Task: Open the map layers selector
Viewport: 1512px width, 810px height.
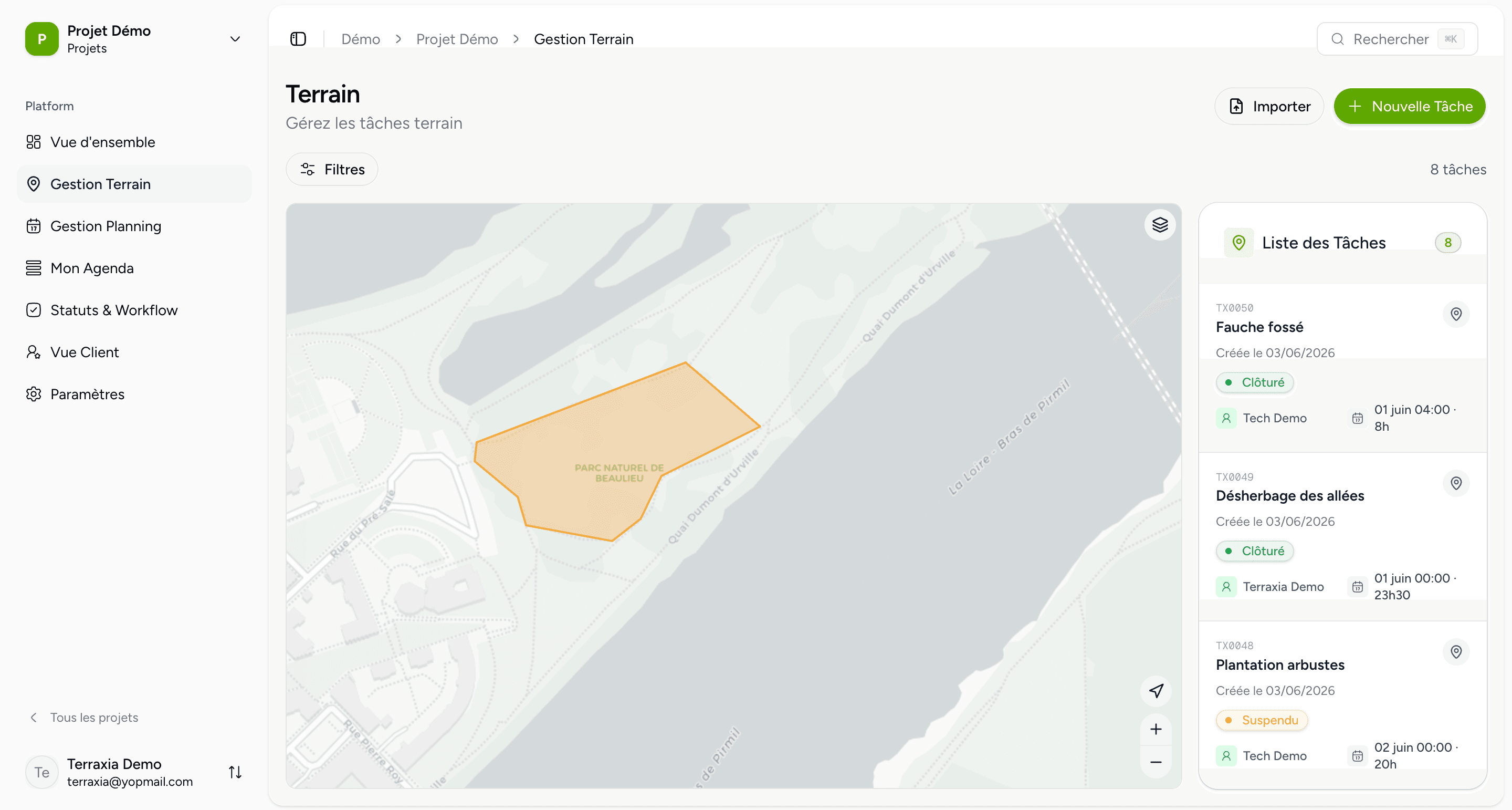Action: (x=1159, y=225)
